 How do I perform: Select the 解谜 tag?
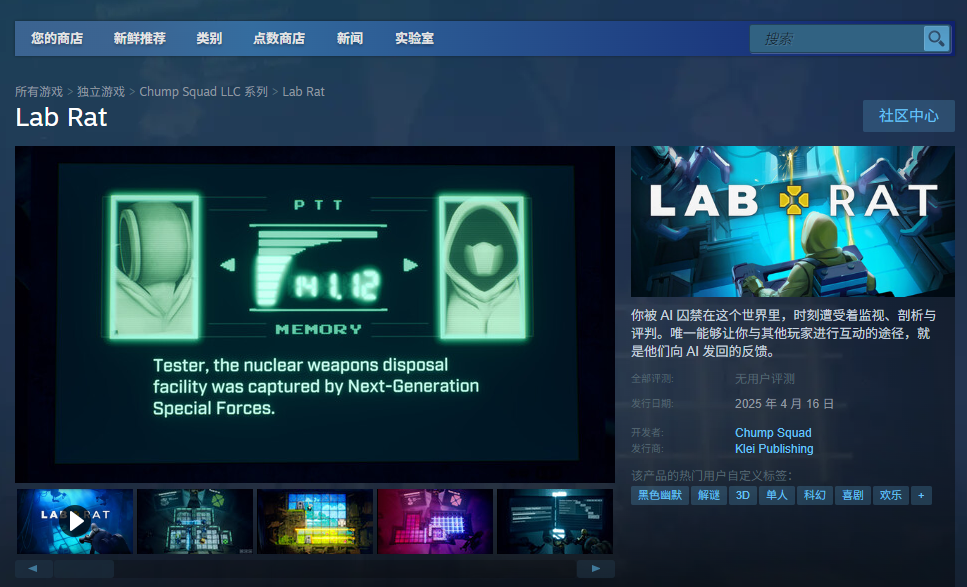[708, 495]
